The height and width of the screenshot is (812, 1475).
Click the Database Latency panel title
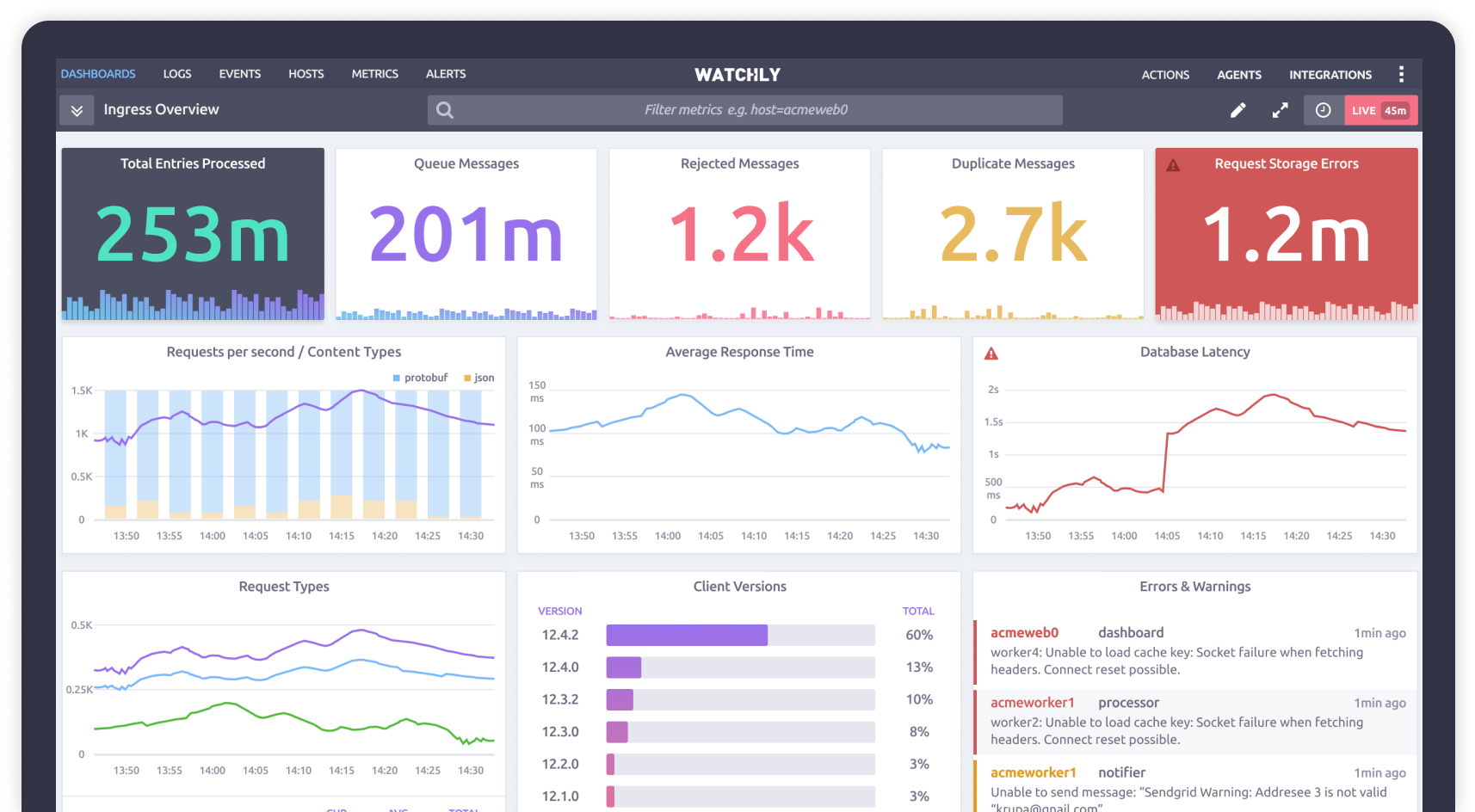pos(1194,352)
